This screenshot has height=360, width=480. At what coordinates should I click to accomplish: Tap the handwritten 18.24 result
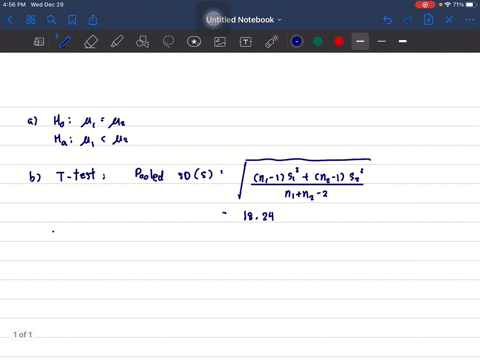(259, 216)
